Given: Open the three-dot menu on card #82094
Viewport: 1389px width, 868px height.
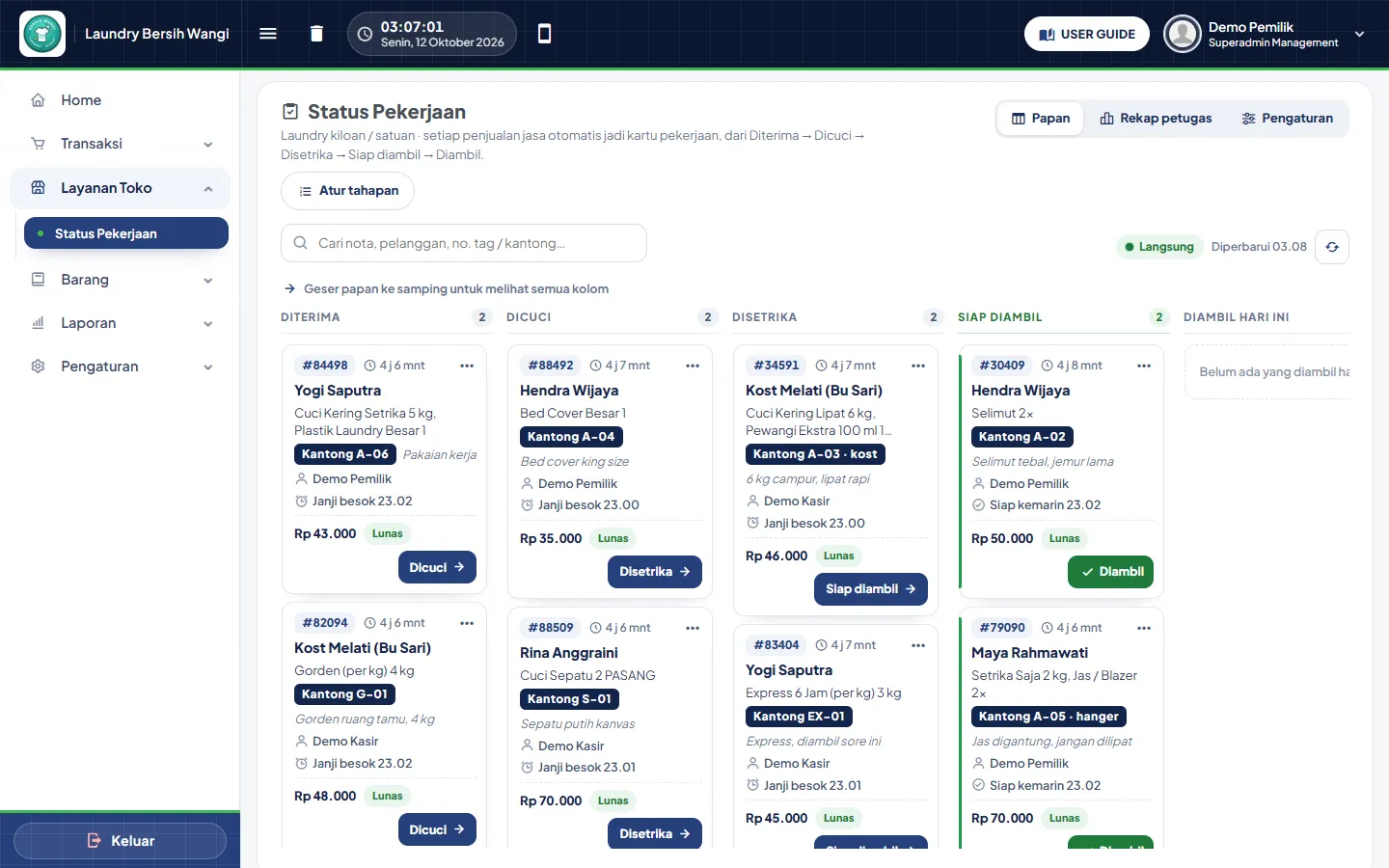Looking at the screenshot, I should [467, 623].
